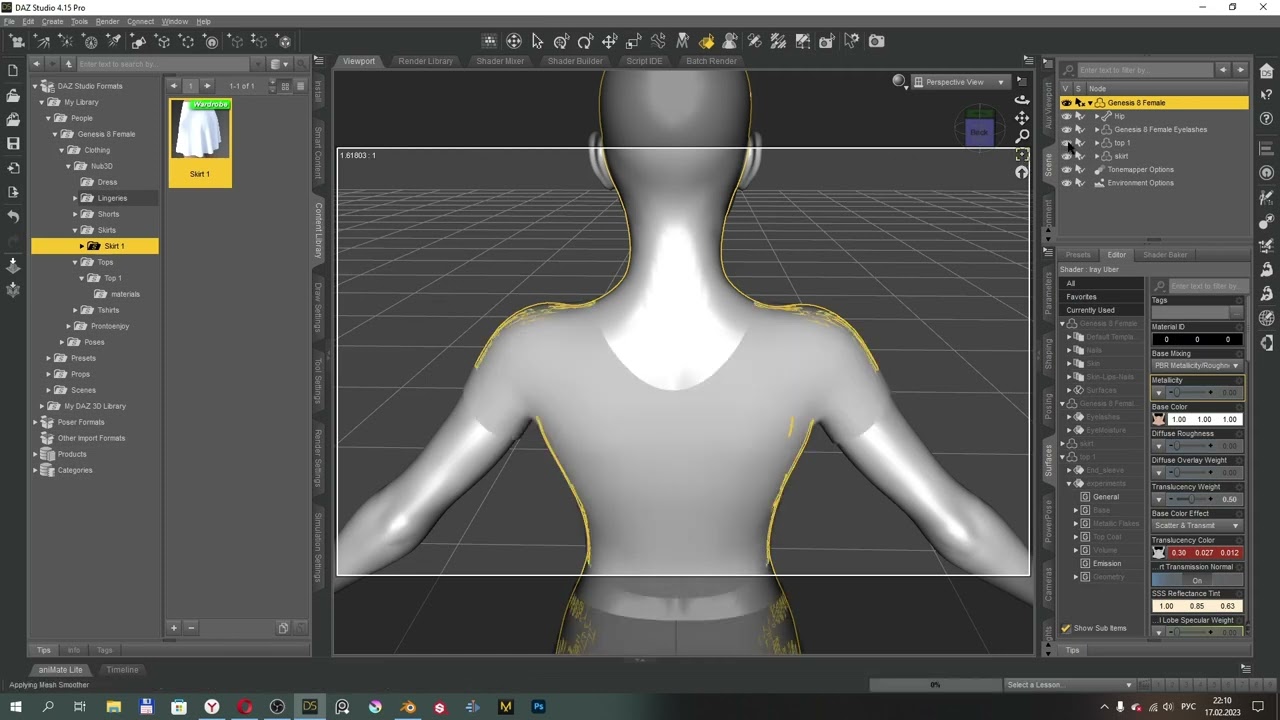Image resolution: width=1280 pixels, height=720 pixels.
Task: Toggle Tonemapper Options visibility eye
Action: click(1066, 169)
